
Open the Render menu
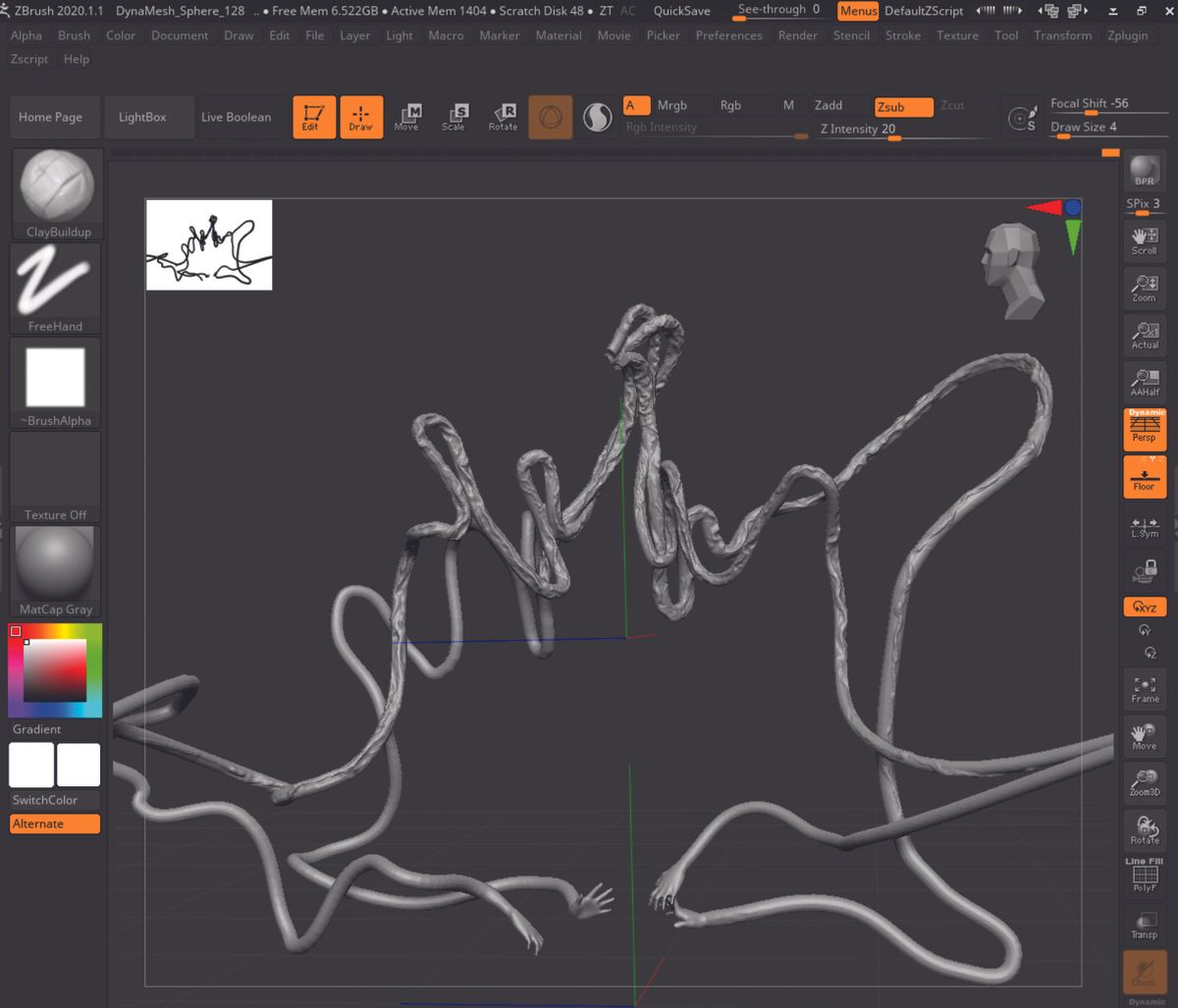797,35
